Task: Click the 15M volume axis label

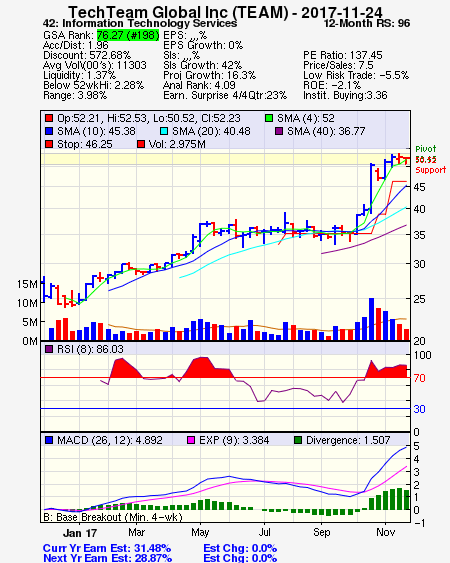Action: coord(27,284)
